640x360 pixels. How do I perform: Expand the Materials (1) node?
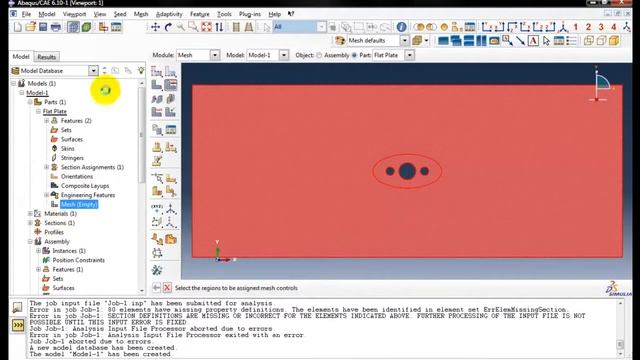click(30, 214)
